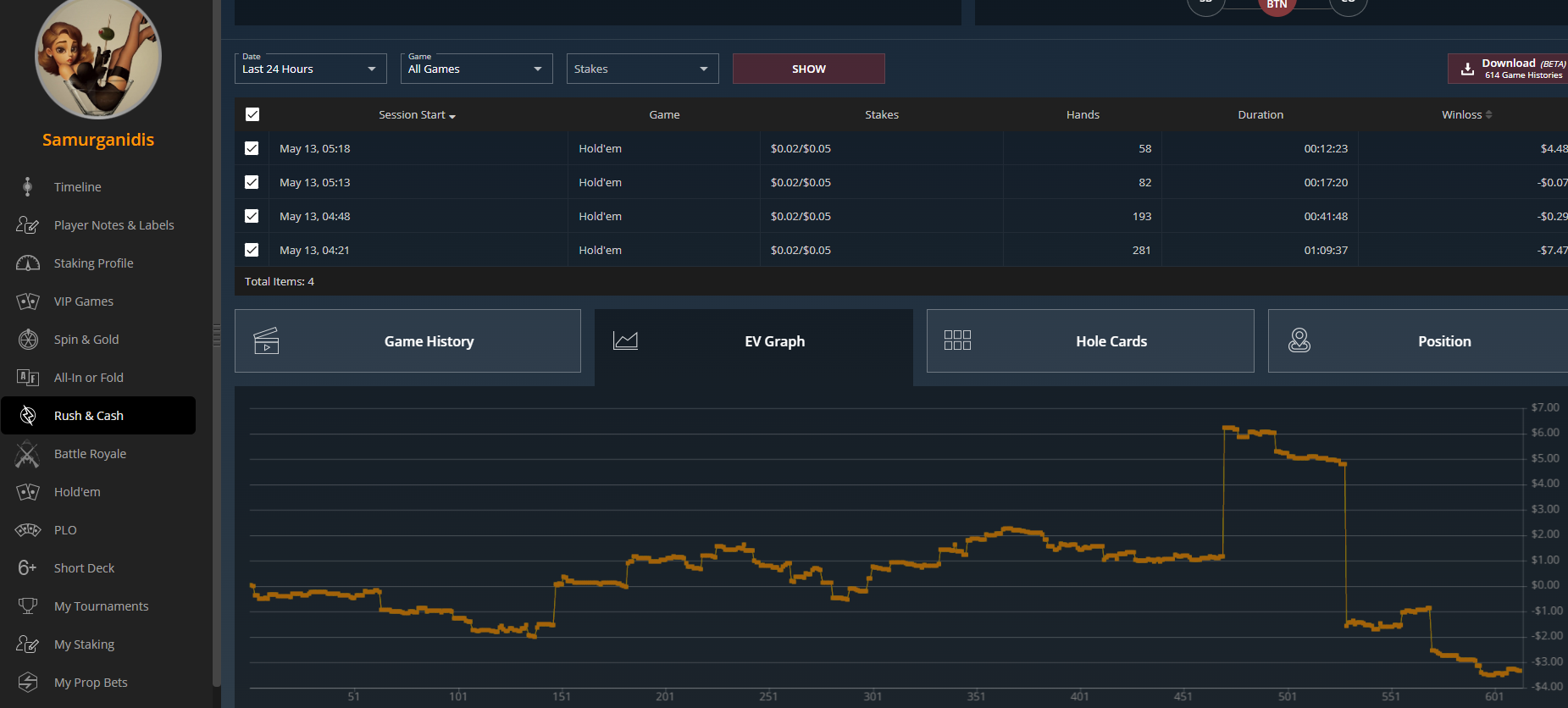1568x708 pixels.
Task: Click the Hold'em cards icon
Action: click(27, 491)
